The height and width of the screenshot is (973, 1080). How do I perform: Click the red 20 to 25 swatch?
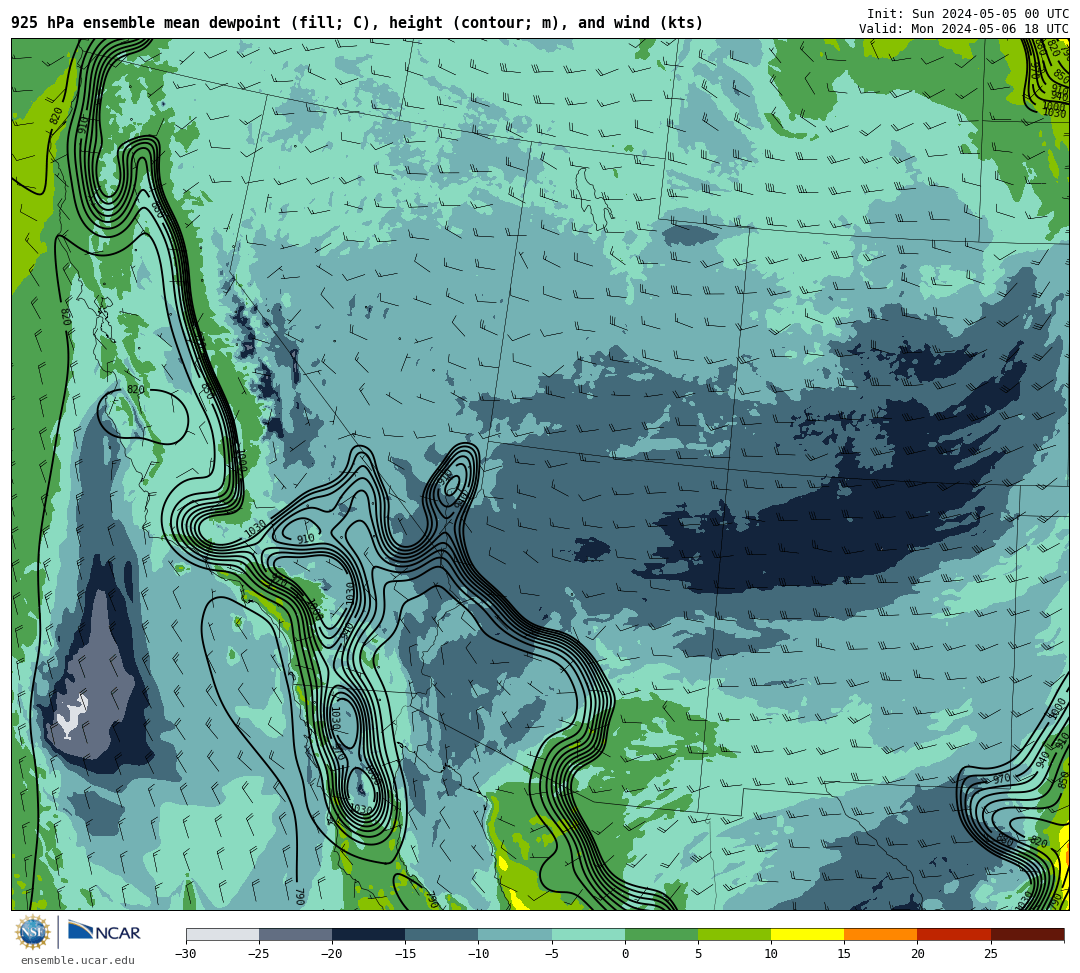954,934
